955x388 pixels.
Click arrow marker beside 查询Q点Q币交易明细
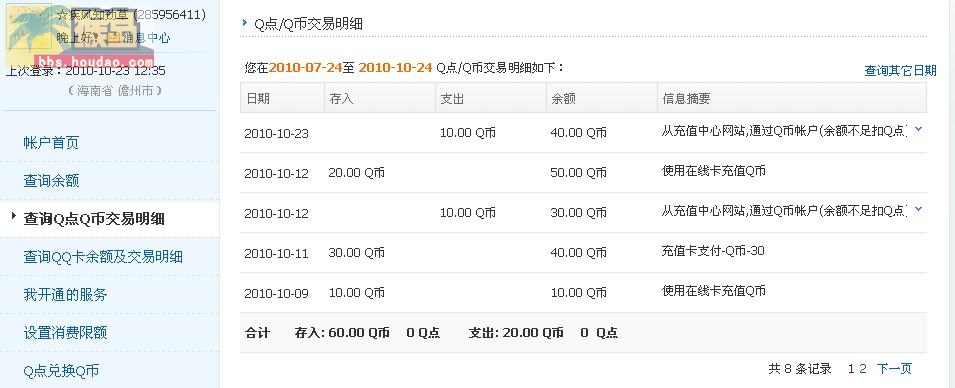13,216
